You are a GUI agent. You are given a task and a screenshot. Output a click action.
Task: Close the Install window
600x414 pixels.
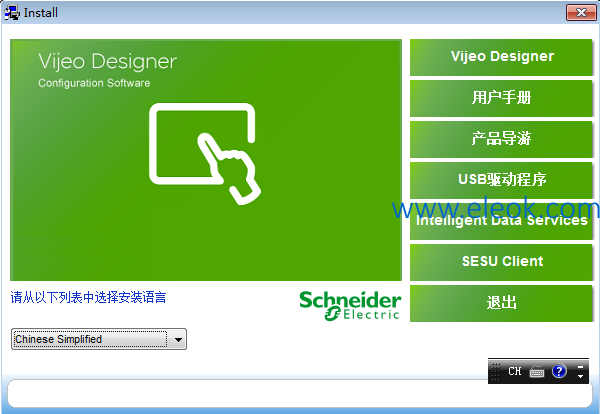coord(581,13)
